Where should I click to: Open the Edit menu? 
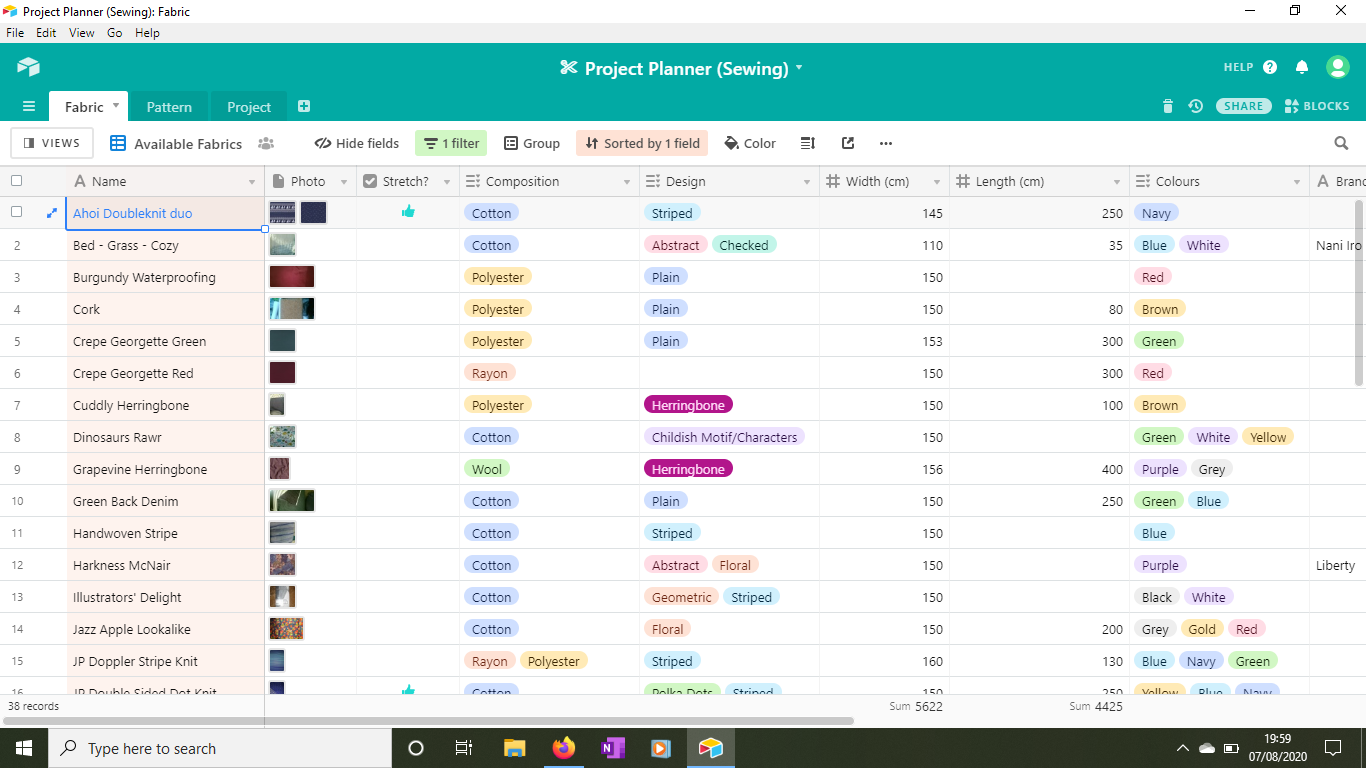coord(46,32)
